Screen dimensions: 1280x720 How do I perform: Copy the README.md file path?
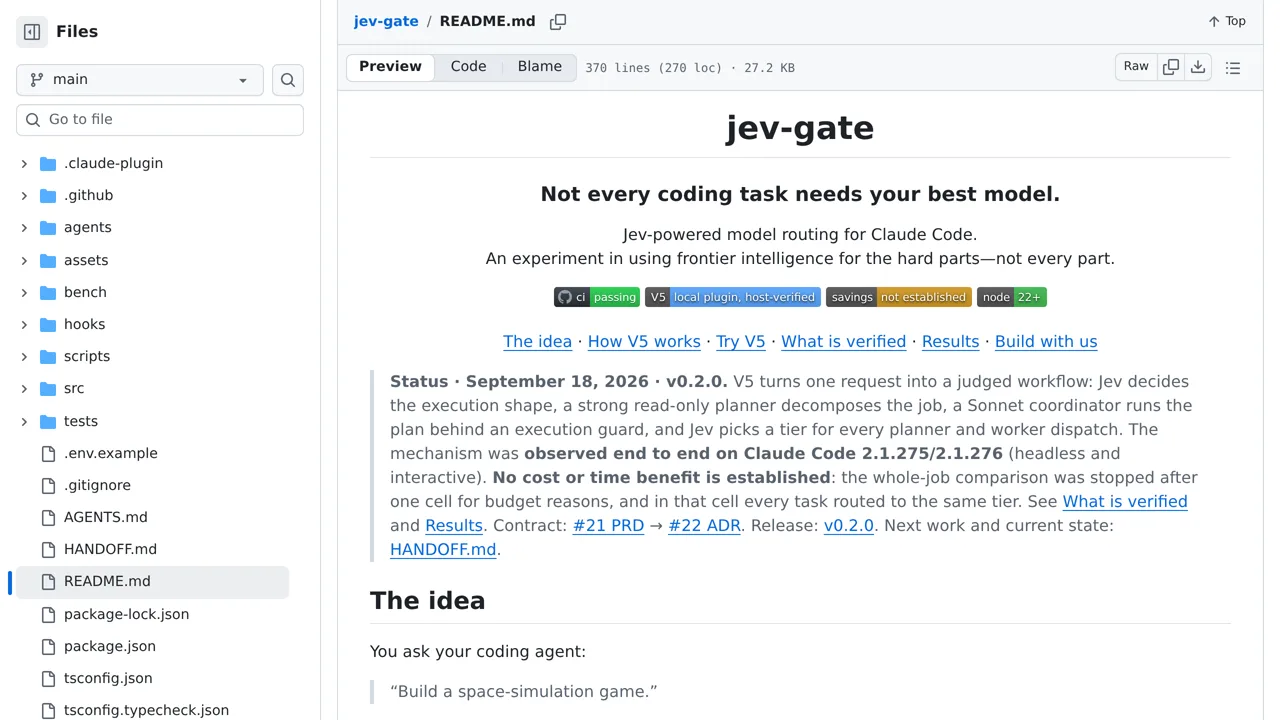pos(558,22)
